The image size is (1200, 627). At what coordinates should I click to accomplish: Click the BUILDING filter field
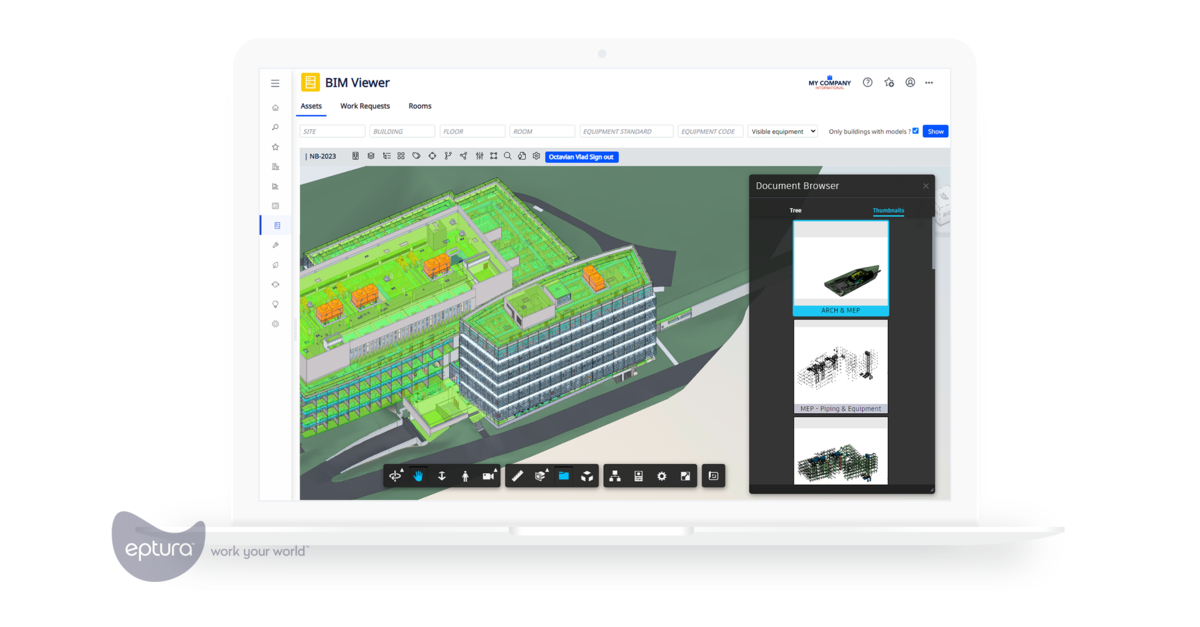402,131
